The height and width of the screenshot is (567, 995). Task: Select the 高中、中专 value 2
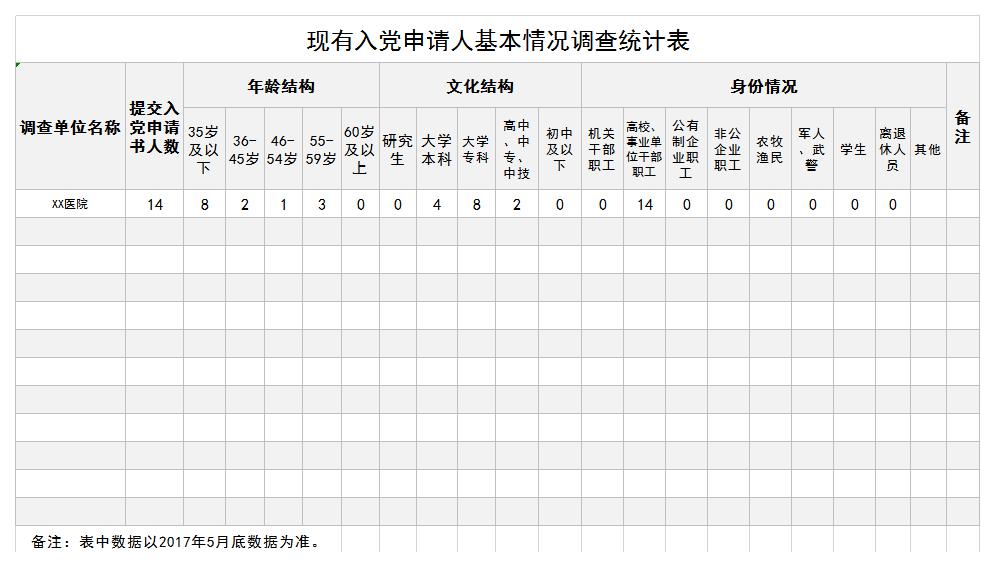click(x=517, y=204)
